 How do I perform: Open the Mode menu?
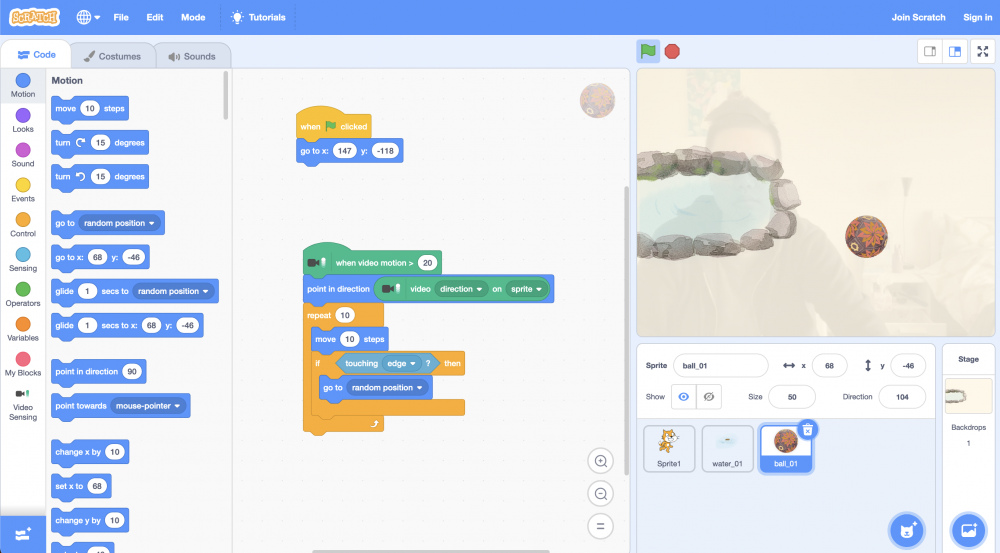[x=193, y=17]
